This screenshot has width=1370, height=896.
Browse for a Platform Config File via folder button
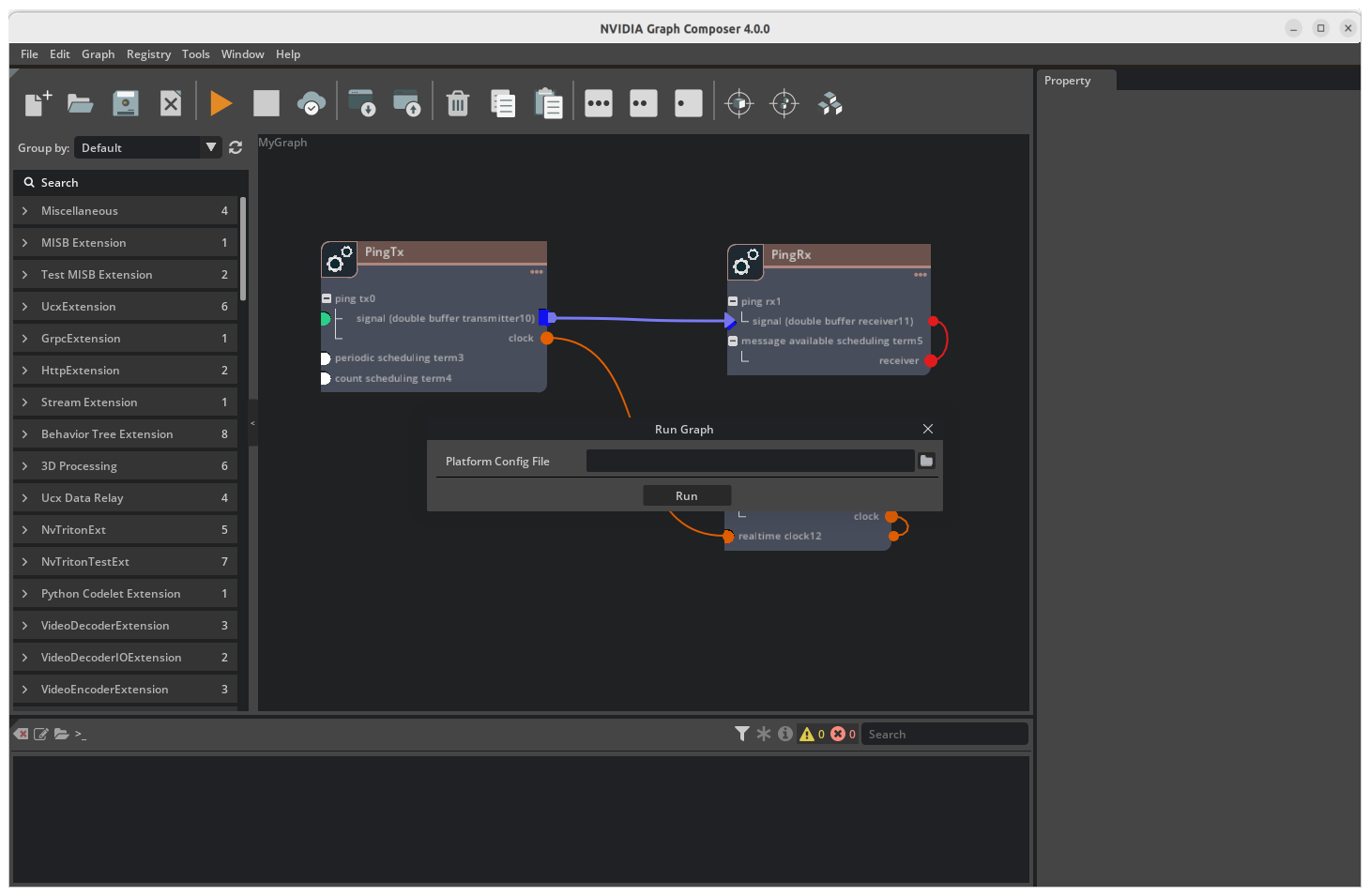tap(926, 461)
